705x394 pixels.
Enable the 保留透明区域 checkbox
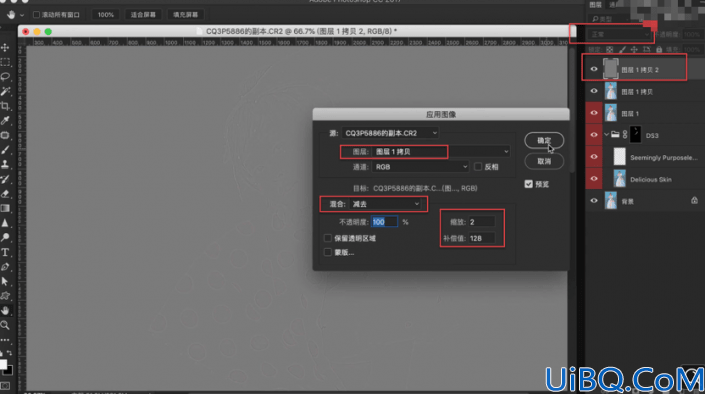point(328,238)
